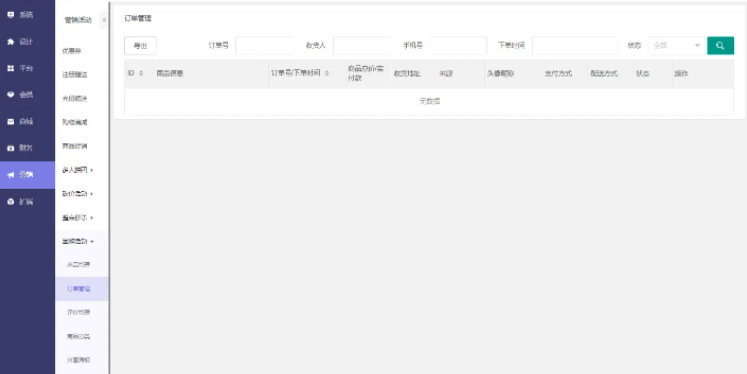Select 订单管理 in the submenu
The image size is (747, 374).
[x=82, y=289]
